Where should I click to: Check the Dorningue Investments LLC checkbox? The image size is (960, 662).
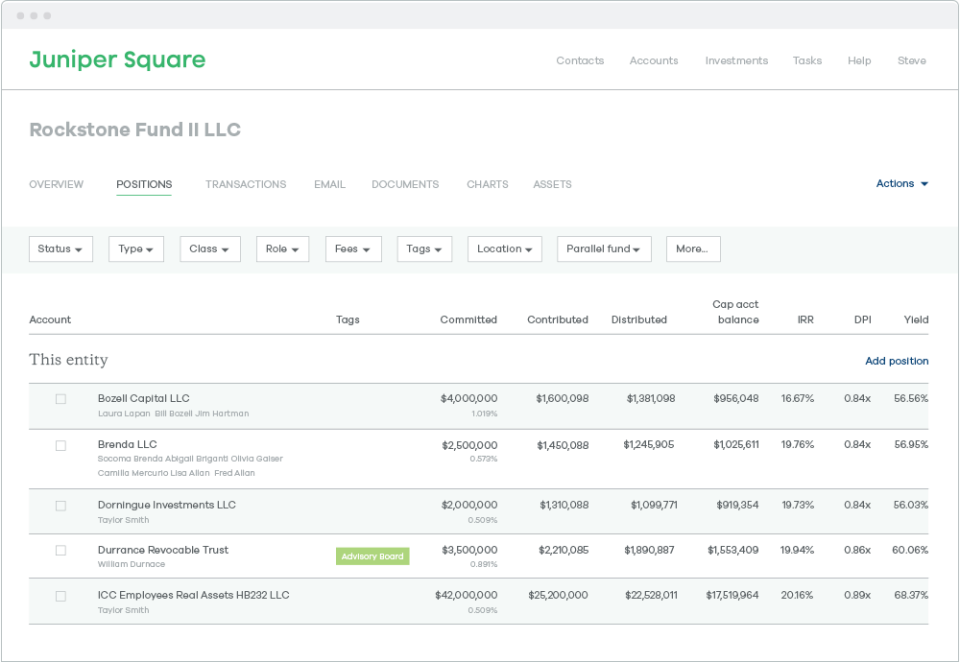click(61, 506)
